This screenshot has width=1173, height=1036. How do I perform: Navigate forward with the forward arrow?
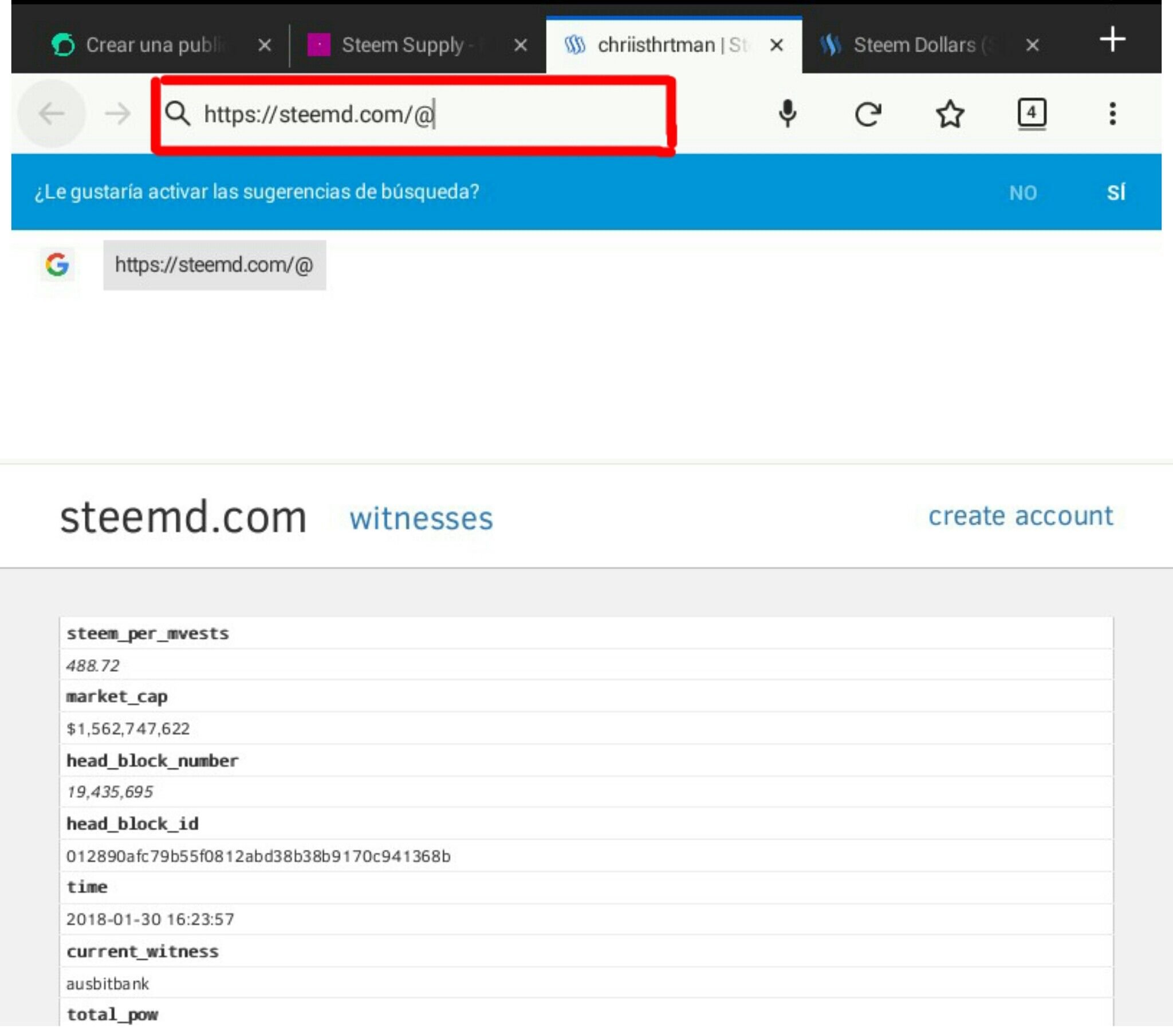tap(117, 113)
